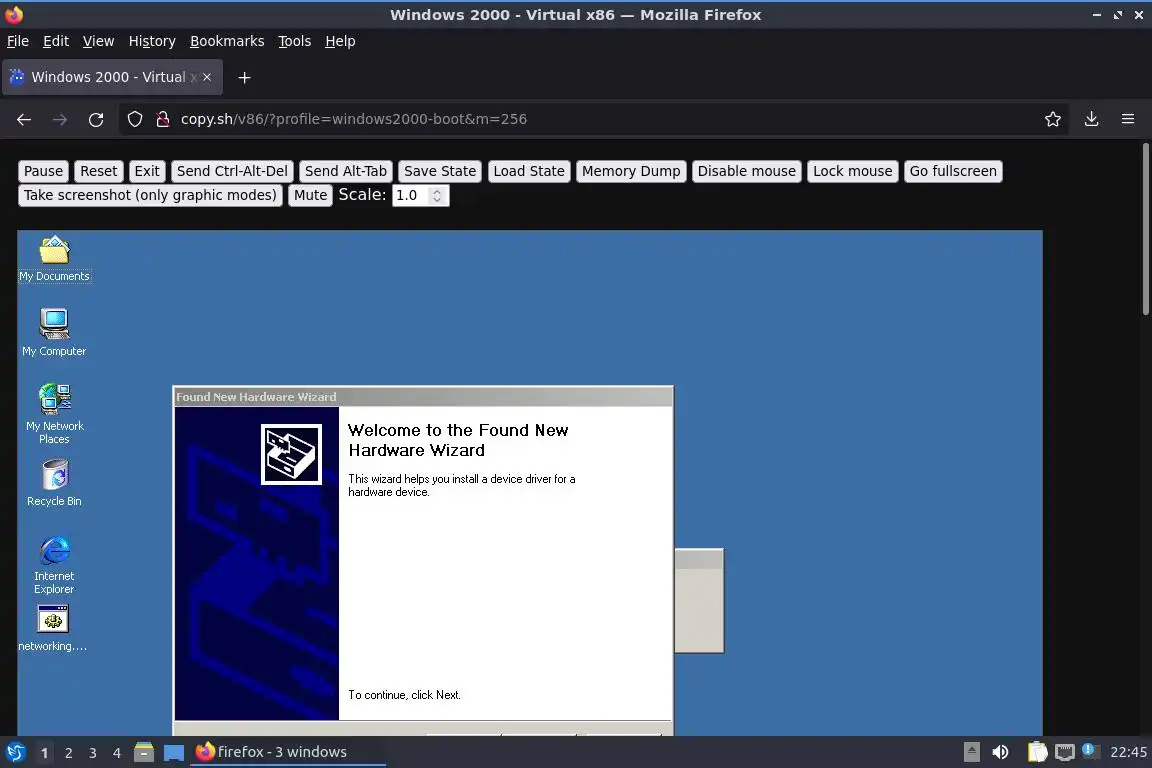Open the file manager from taskbar

(144, 752)
